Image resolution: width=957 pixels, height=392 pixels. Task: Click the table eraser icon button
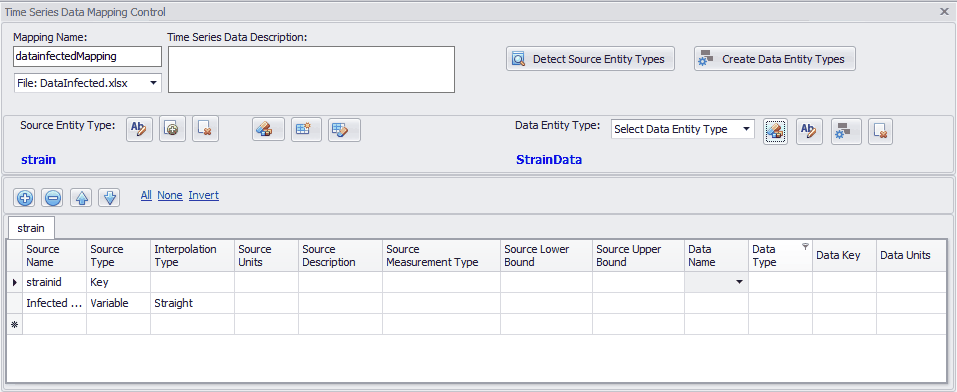coord(344,129)
